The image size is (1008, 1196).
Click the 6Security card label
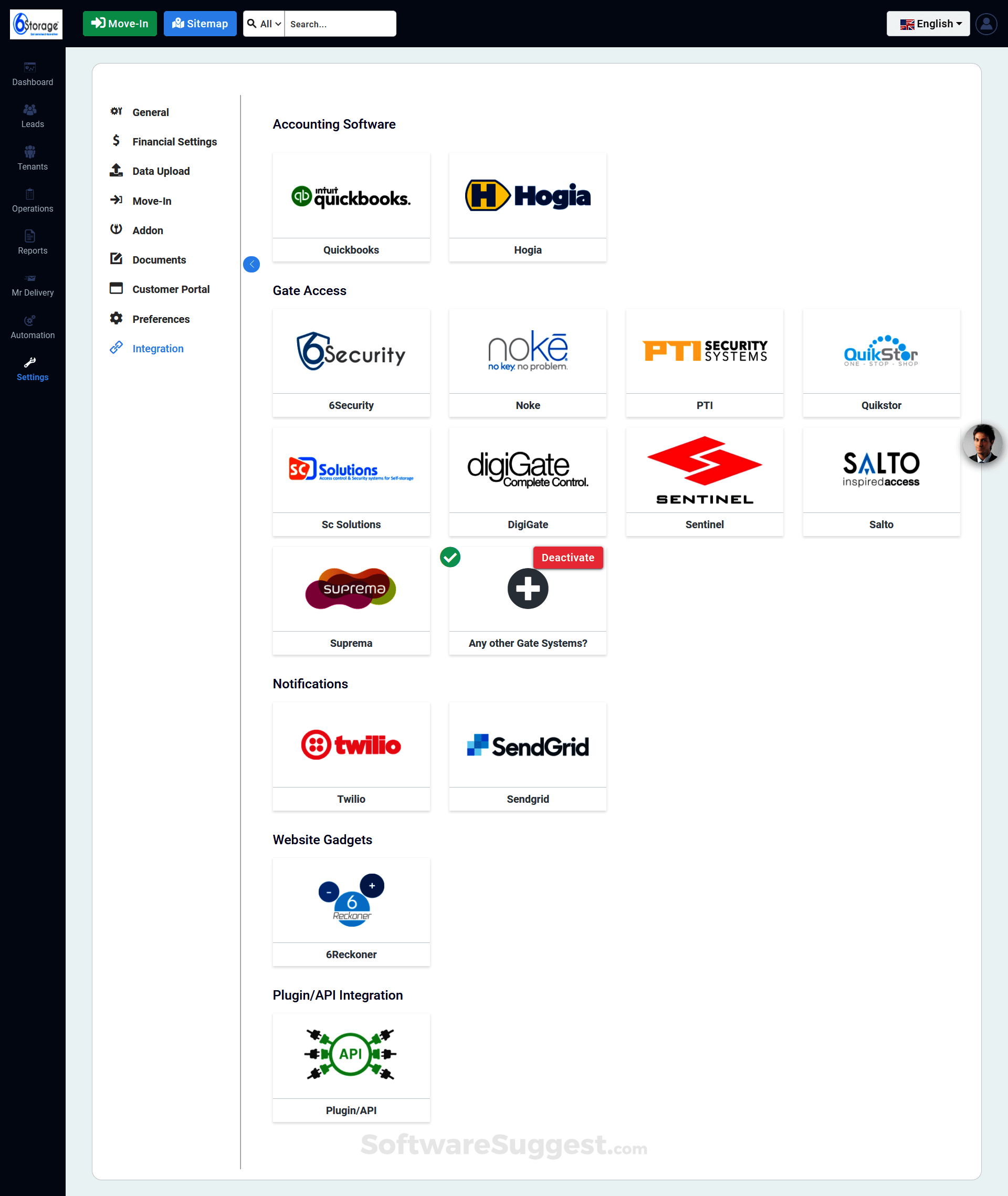tap(351, 405)
